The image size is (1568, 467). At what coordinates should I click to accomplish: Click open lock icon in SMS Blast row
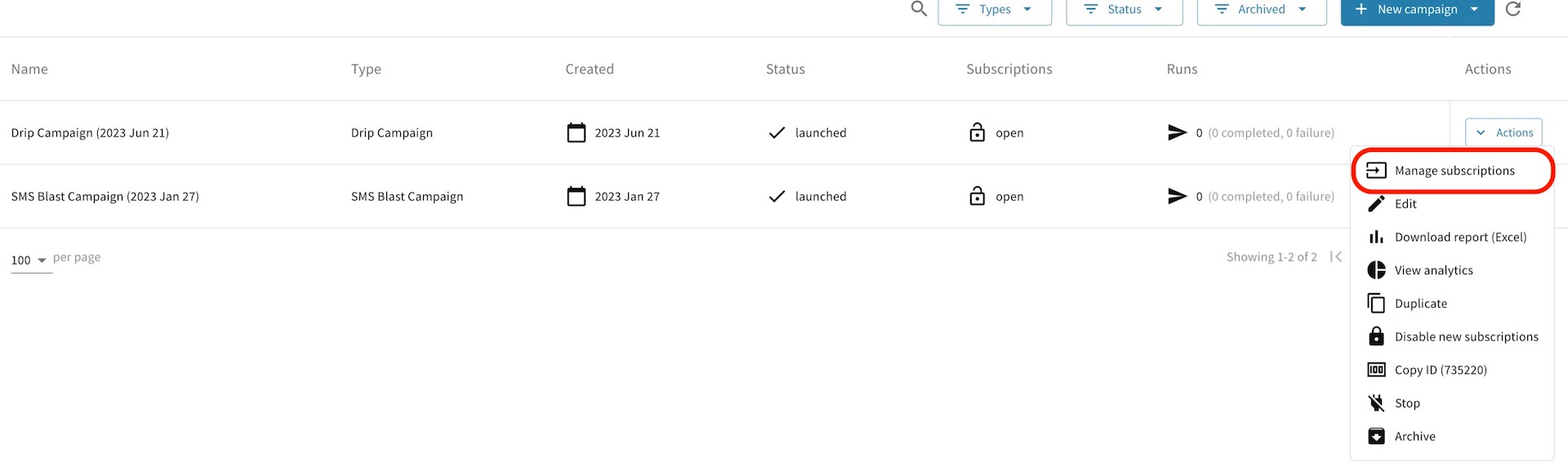click(x=977, y=197)
